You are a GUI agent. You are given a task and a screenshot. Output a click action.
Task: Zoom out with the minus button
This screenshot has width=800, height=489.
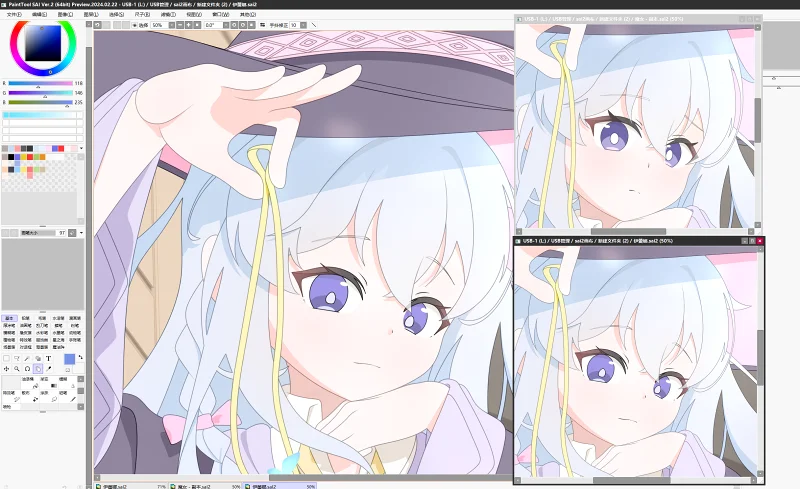point(180,25)
